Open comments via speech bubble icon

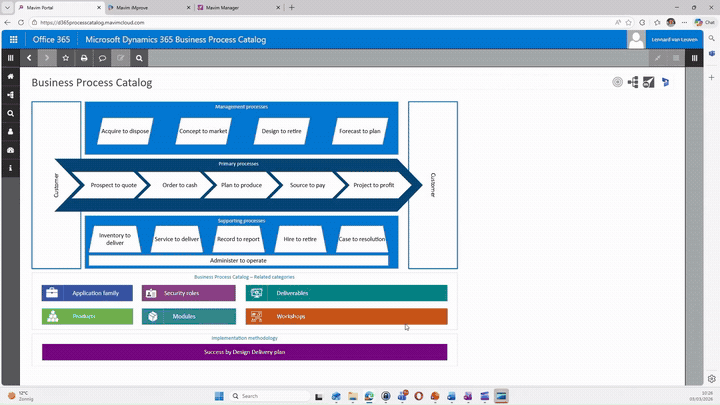(102, 58)
